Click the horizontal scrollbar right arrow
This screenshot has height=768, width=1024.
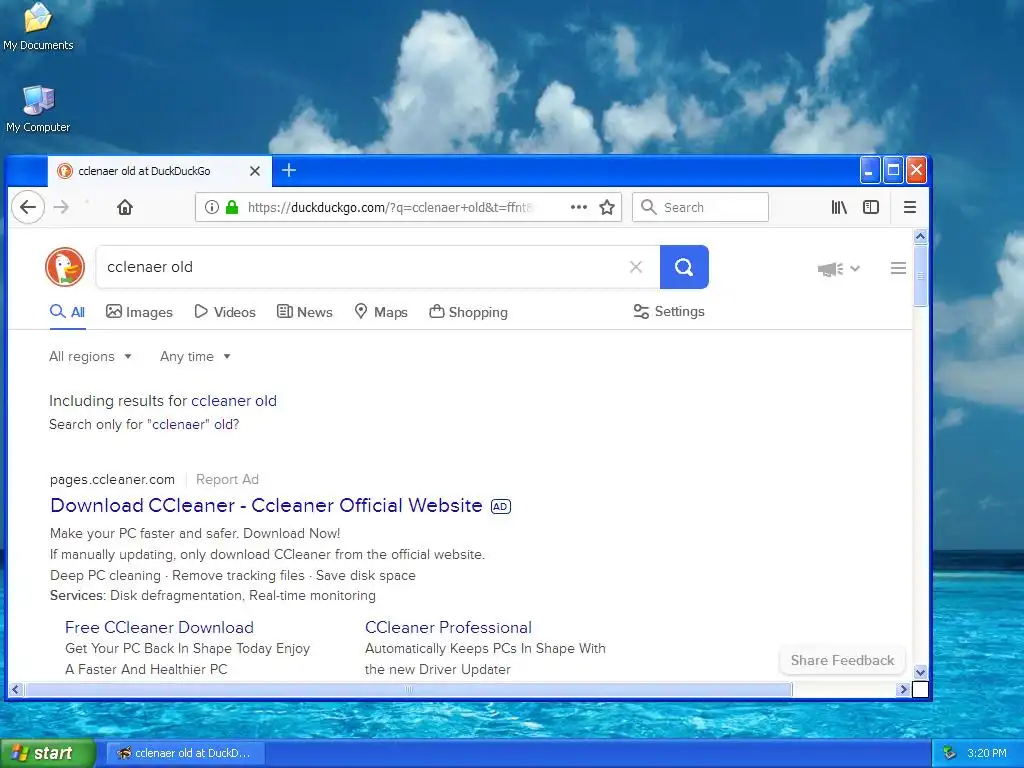[x=903, y=689]
